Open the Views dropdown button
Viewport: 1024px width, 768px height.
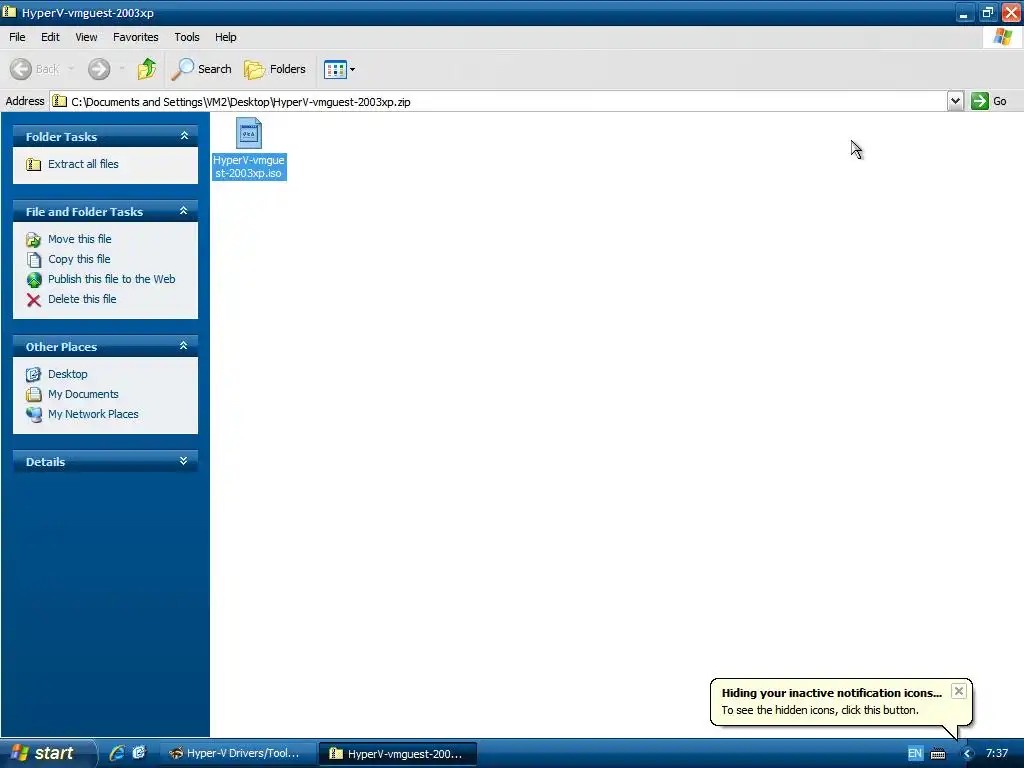click(340, 69)
